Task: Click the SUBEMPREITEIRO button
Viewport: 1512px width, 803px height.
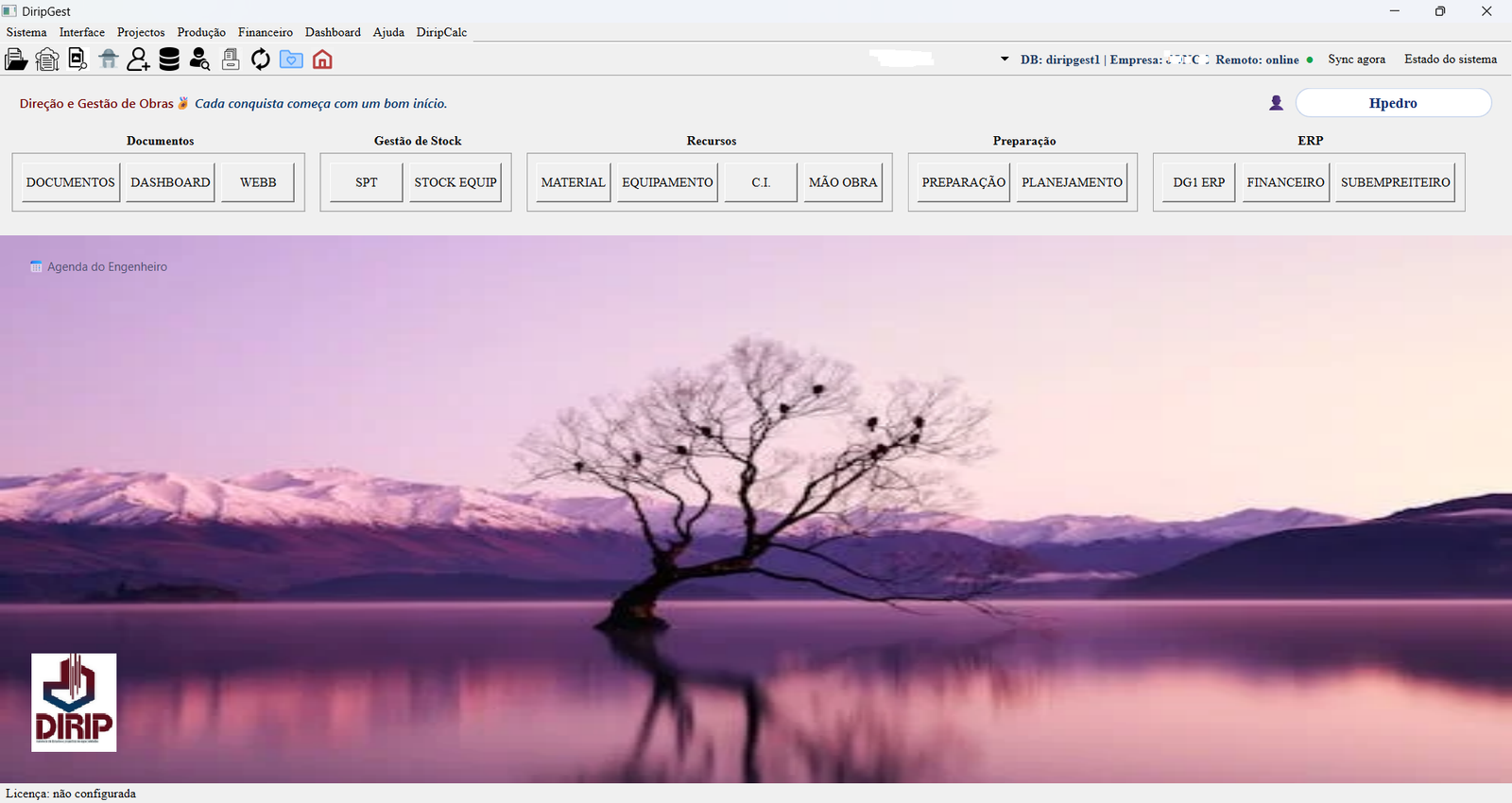Action: [x=1395, y=182]
